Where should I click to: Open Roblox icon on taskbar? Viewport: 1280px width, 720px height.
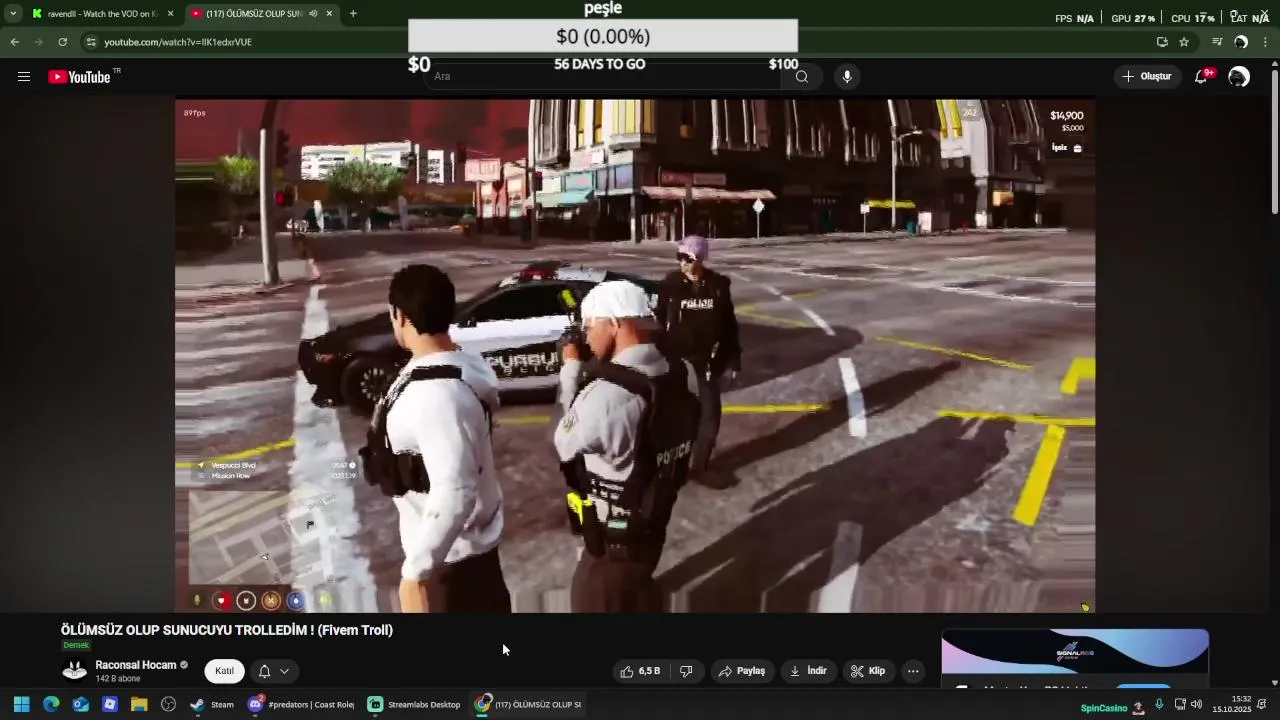pos(110,704)
